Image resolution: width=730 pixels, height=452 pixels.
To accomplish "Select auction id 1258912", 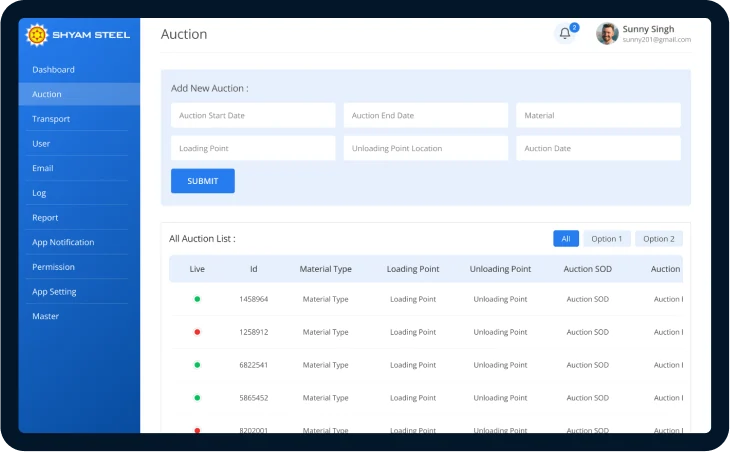I will pyautogui.click(x=254, y=332).
